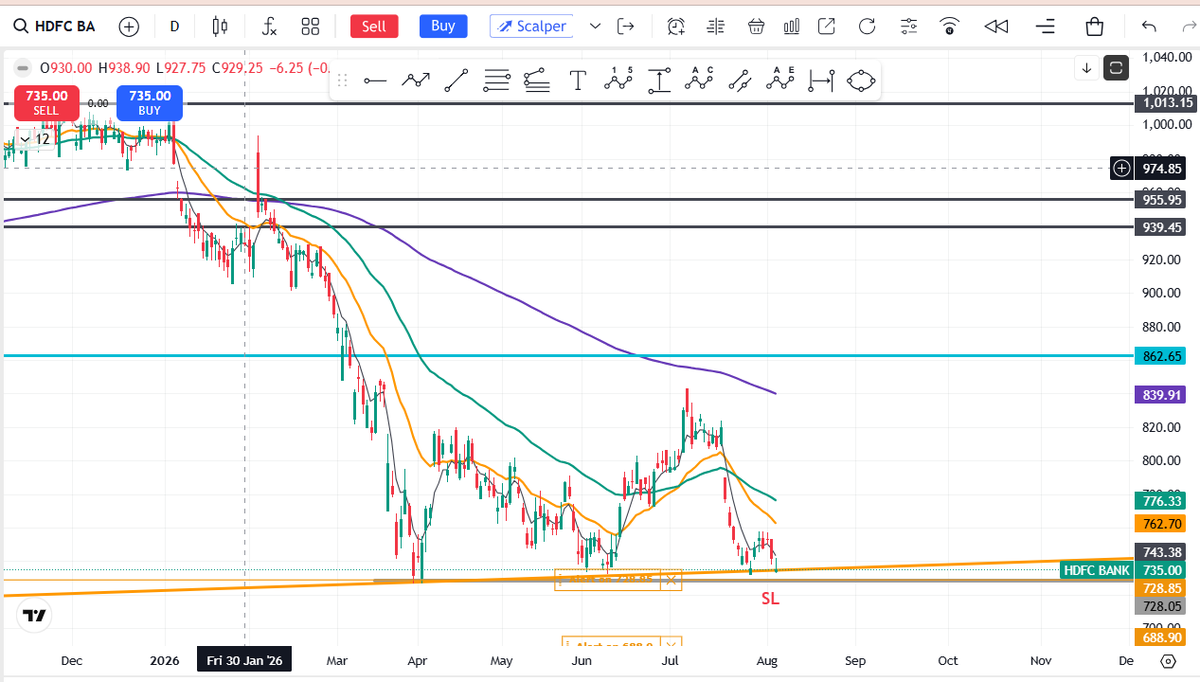Screen dimensions: 1200x682
Task: Click the red Sell button in toolbar
Action: 374,27
